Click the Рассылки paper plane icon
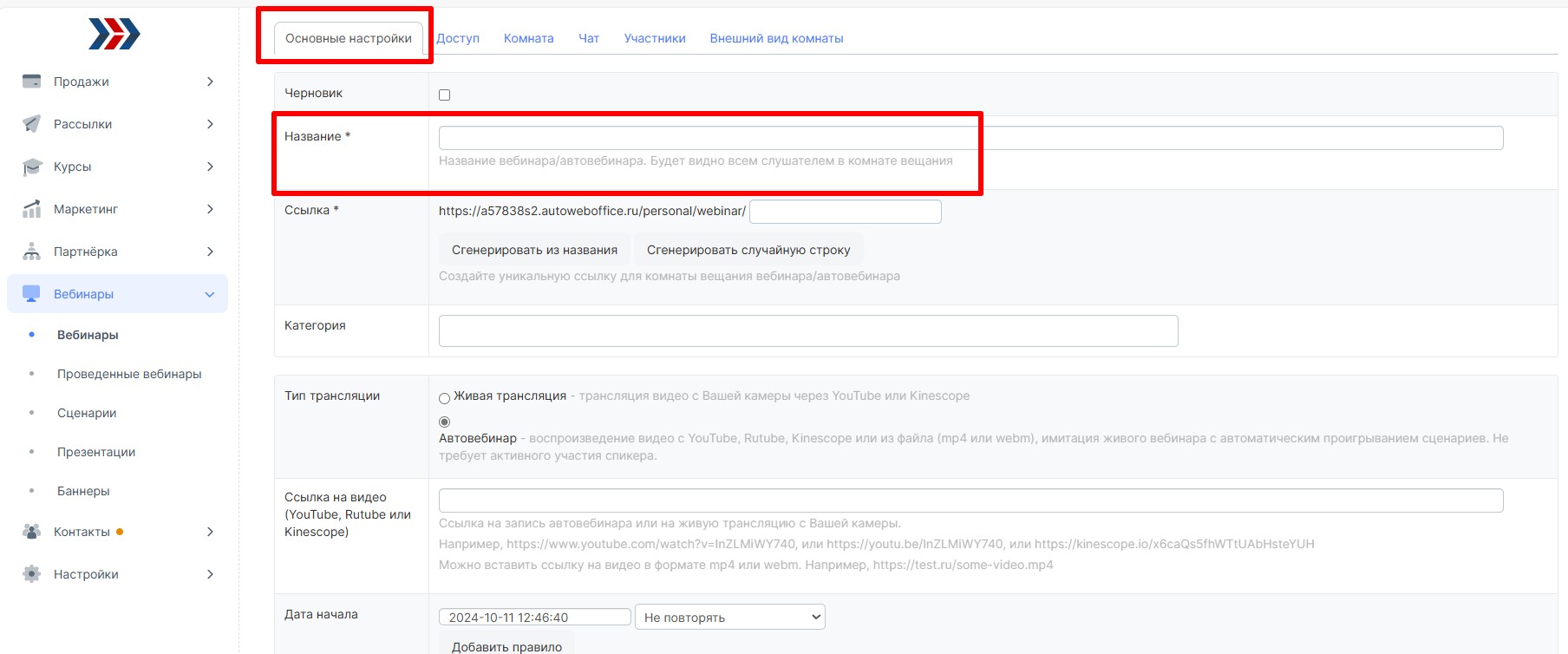Image resolution: width=1568 pixels, height=654 pixels. point(32,124)
